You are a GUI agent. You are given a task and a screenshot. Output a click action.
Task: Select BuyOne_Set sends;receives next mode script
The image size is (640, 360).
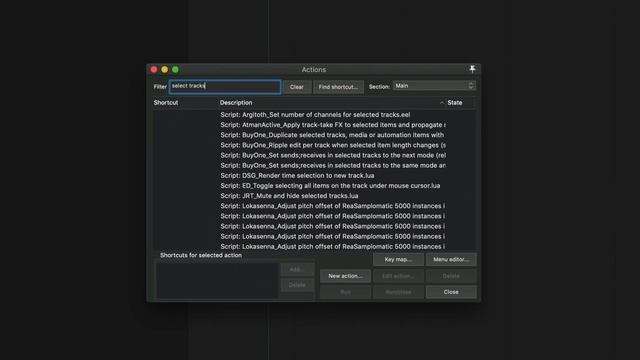click(x=333, y=155)
